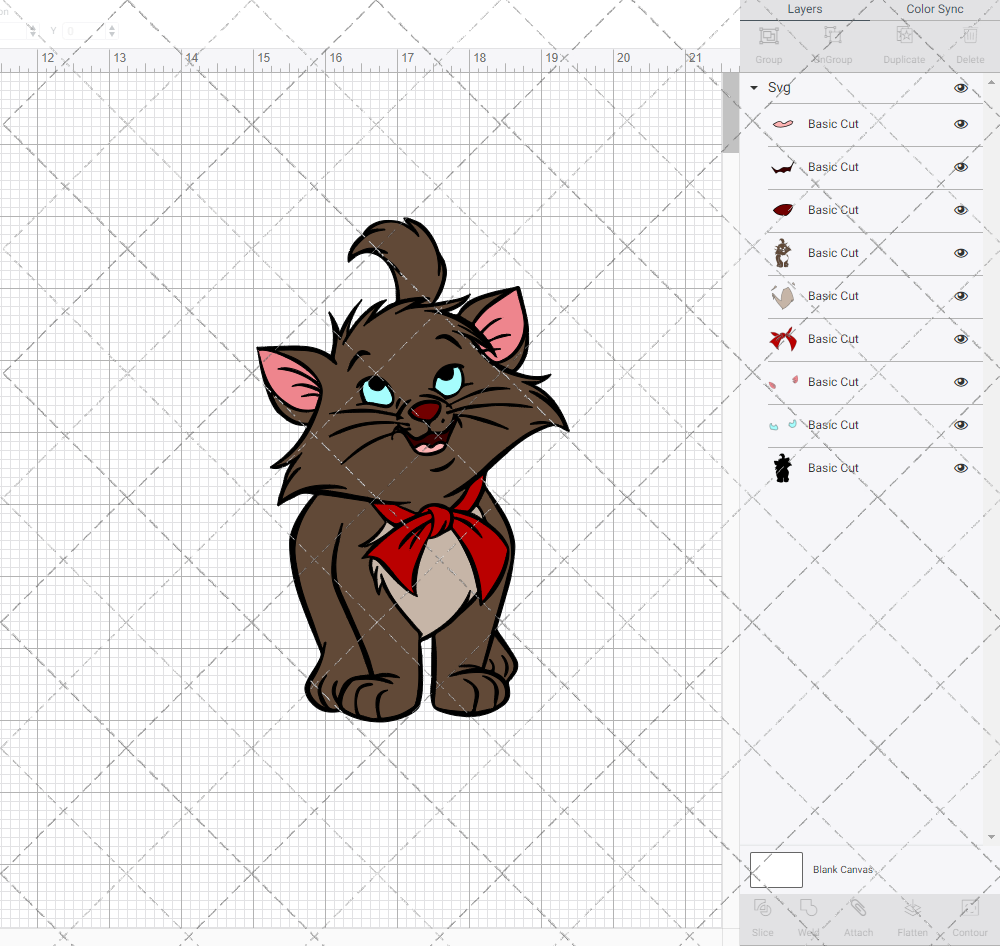1000x946 pixels.
Task: Click the Blank Canvas color swatch
Action: (776, 869)
